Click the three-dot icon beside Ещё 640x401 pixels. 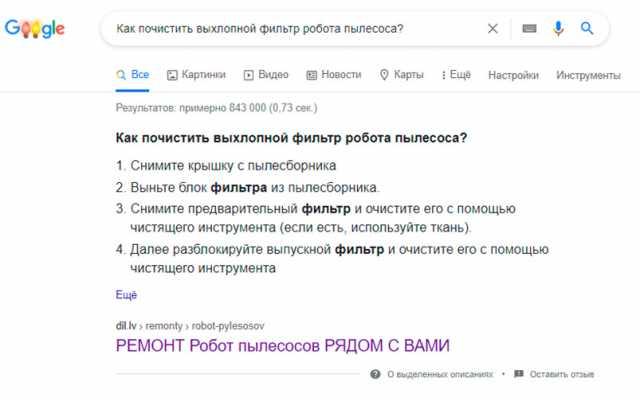point(444,75)
